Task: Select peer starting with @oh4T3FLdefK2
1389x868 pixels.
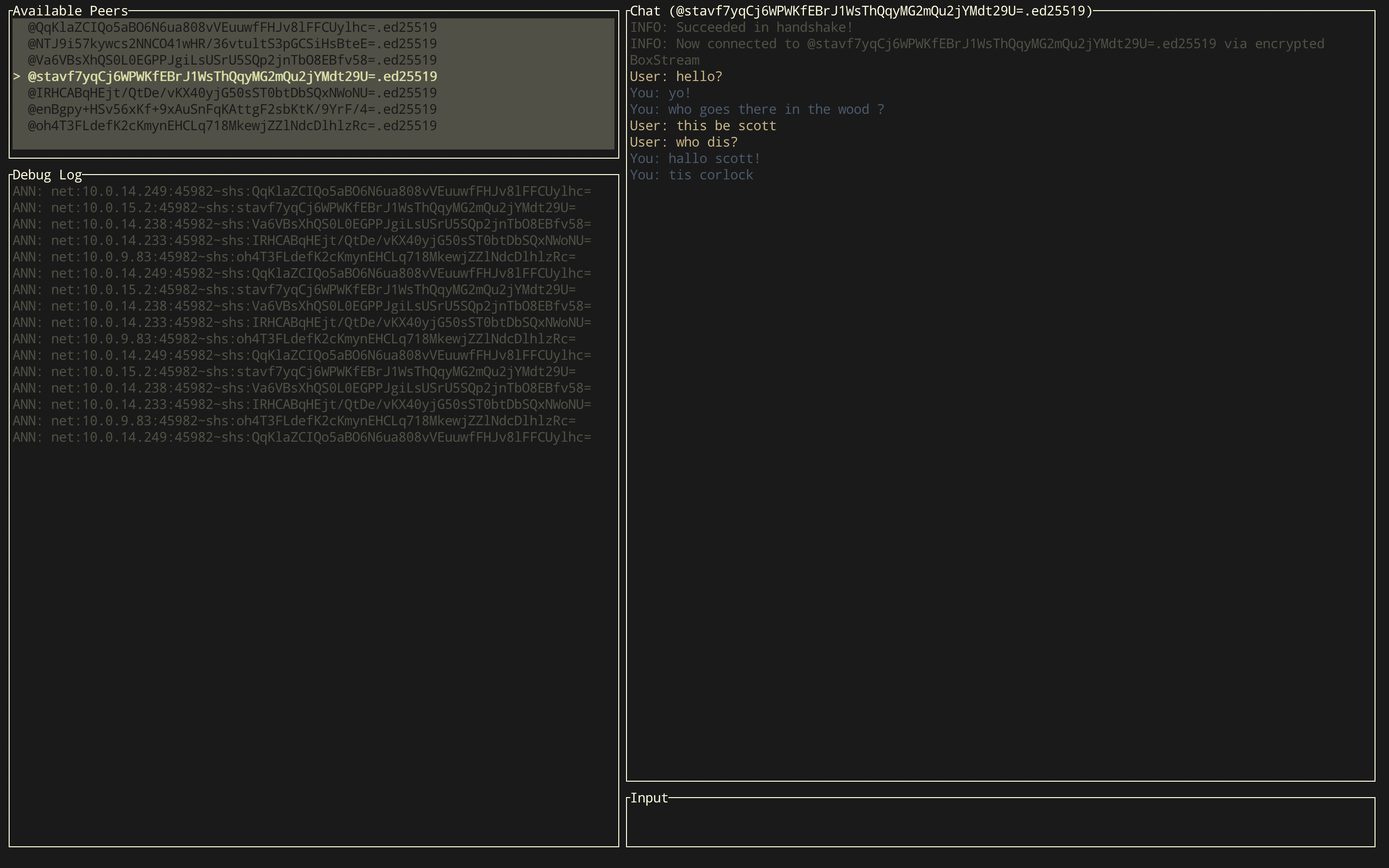Action: (232, 126)
